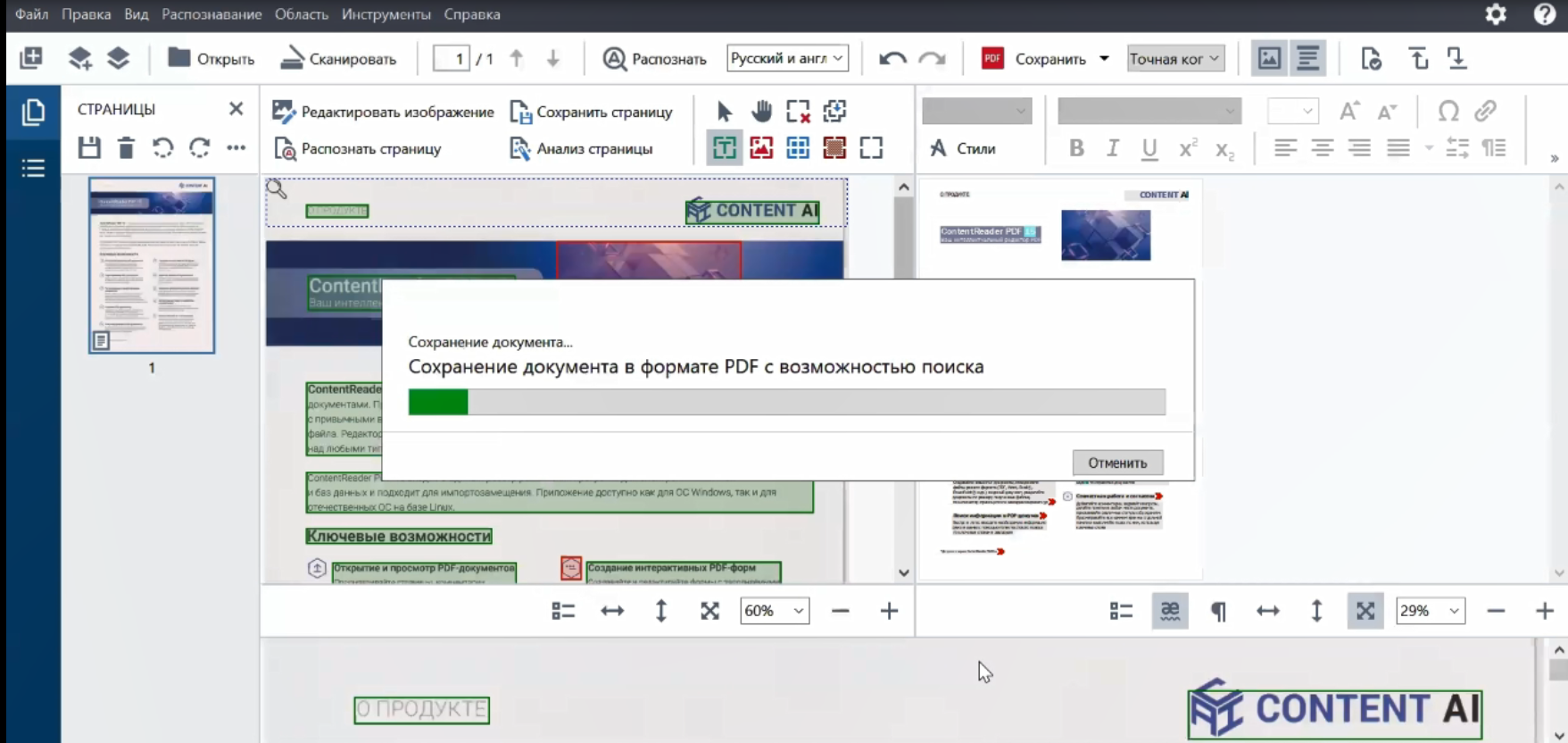Toggle the text pane view
This screenshot has width=1568, height=743.
1307,59
